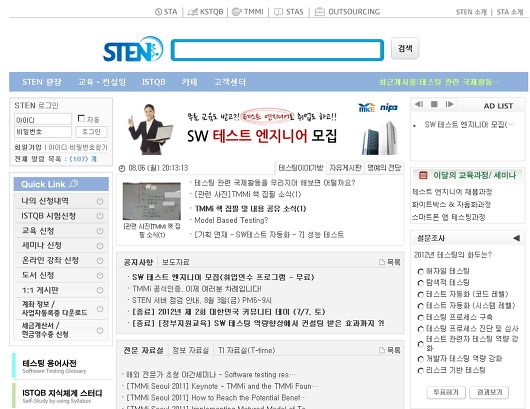This screenshot has width=530, height=409.
Task: Stop the AD LIST rotation
Action: [434, 104]
